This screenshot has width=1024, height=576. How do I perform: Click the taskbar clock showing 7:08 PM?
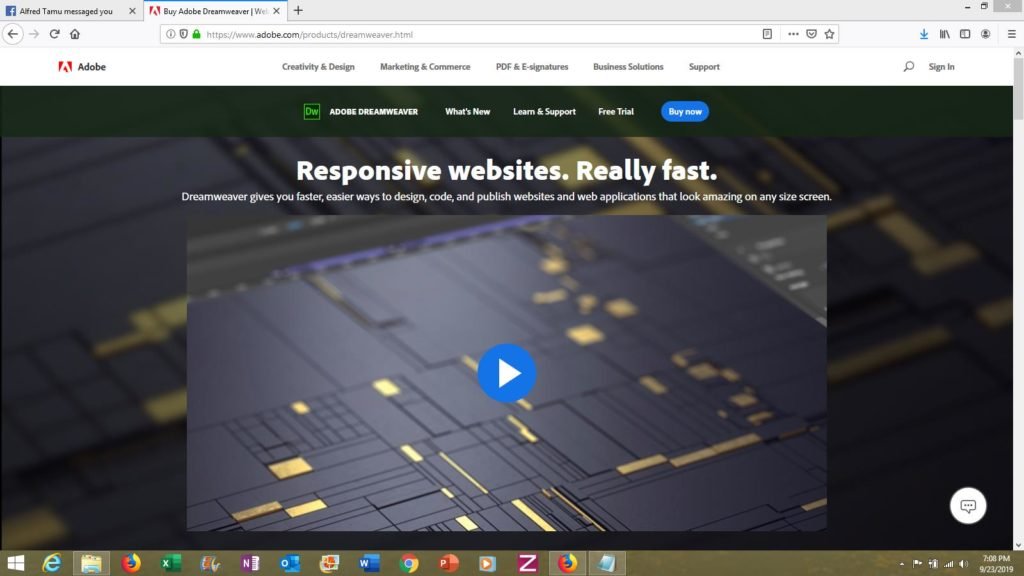(996, 564)
